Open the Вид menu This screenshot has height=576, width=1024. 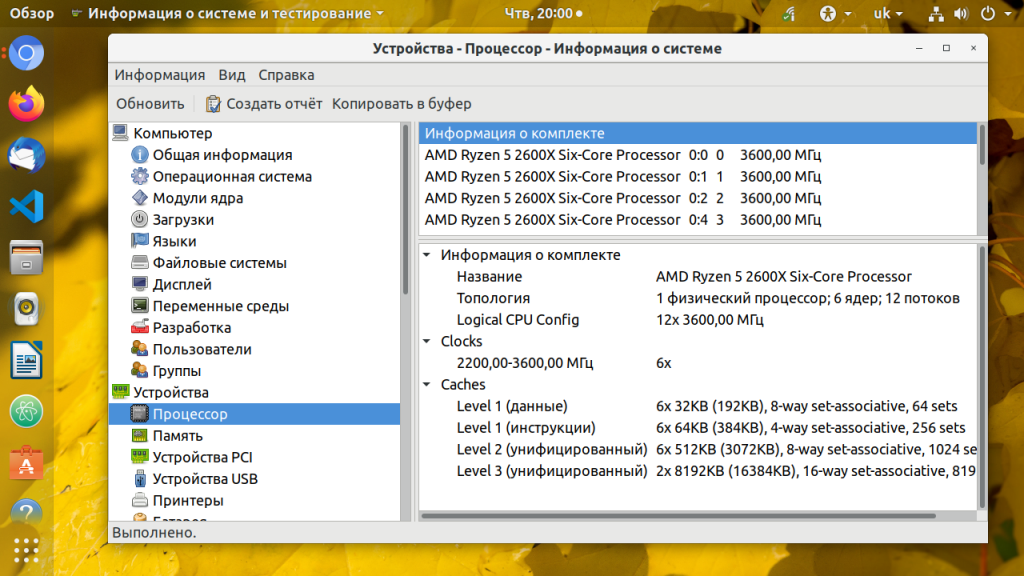click(231, 75)
